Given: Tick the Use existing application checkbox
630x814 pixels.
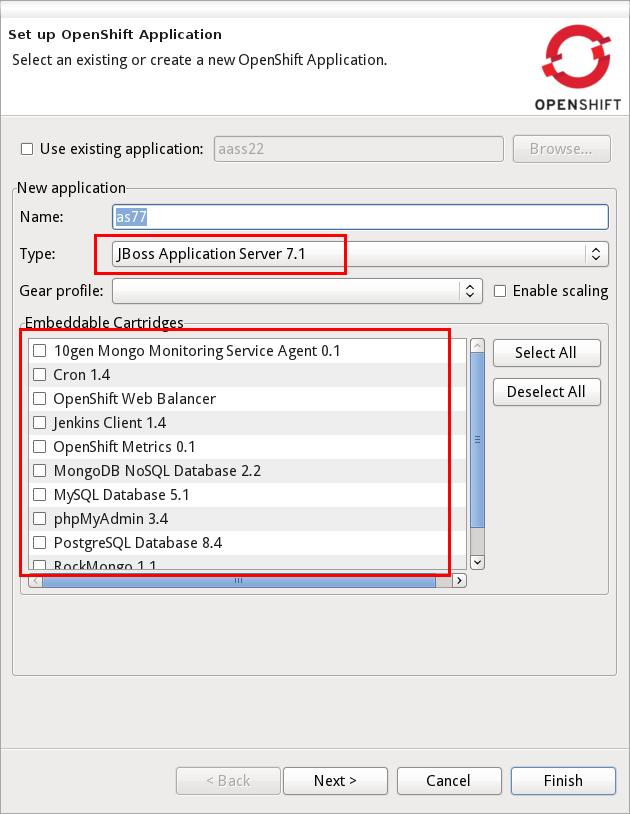Looking at the screenshot, I should [x=27, y=149].
